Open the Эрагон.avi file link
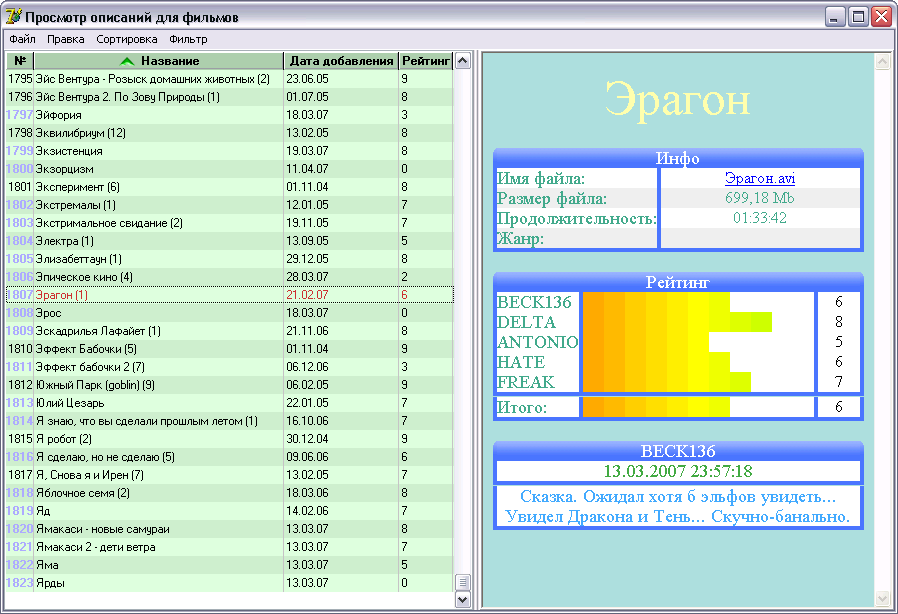 coord(760,178)
